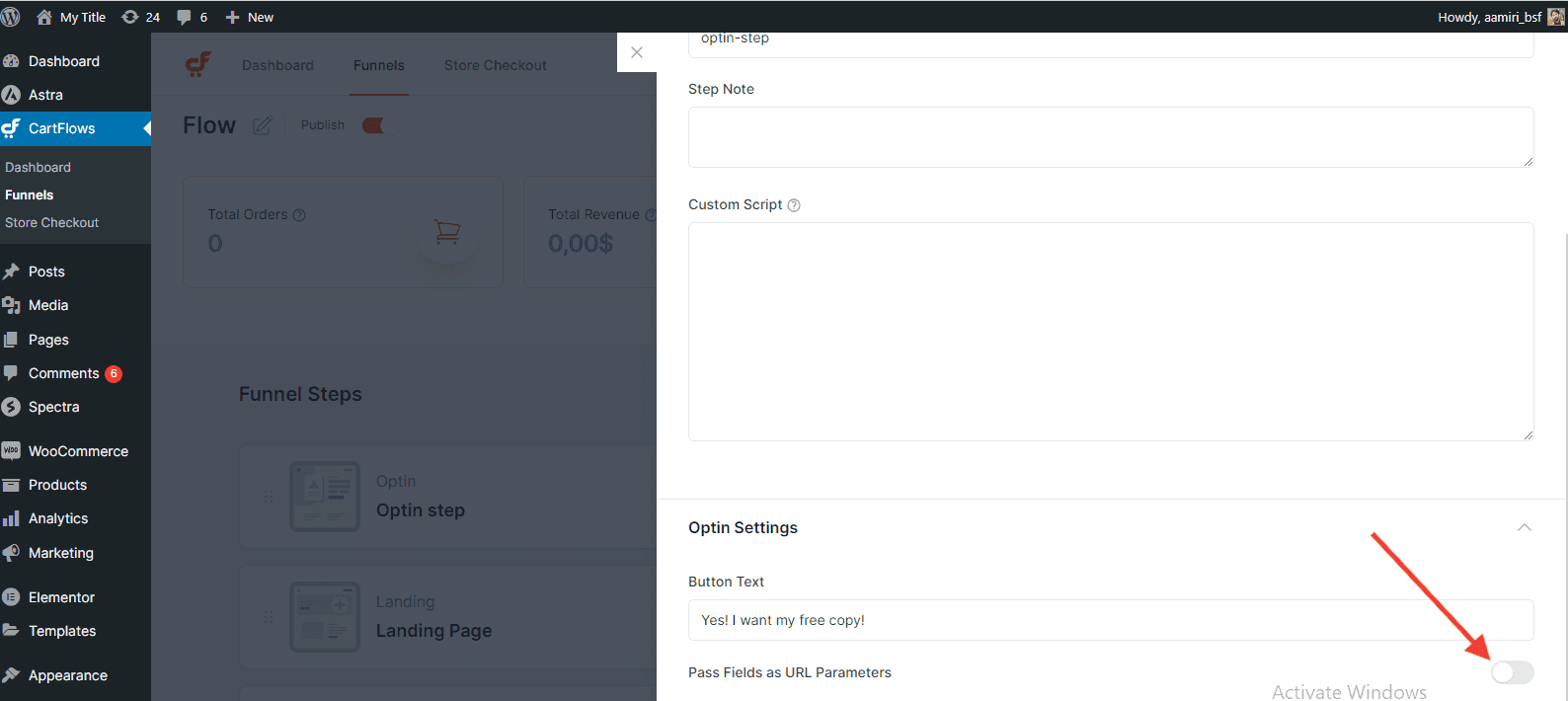Toggle the Publish switch for the flow
The height and width of the screenshot is (701, 1568).
point(374,125)
